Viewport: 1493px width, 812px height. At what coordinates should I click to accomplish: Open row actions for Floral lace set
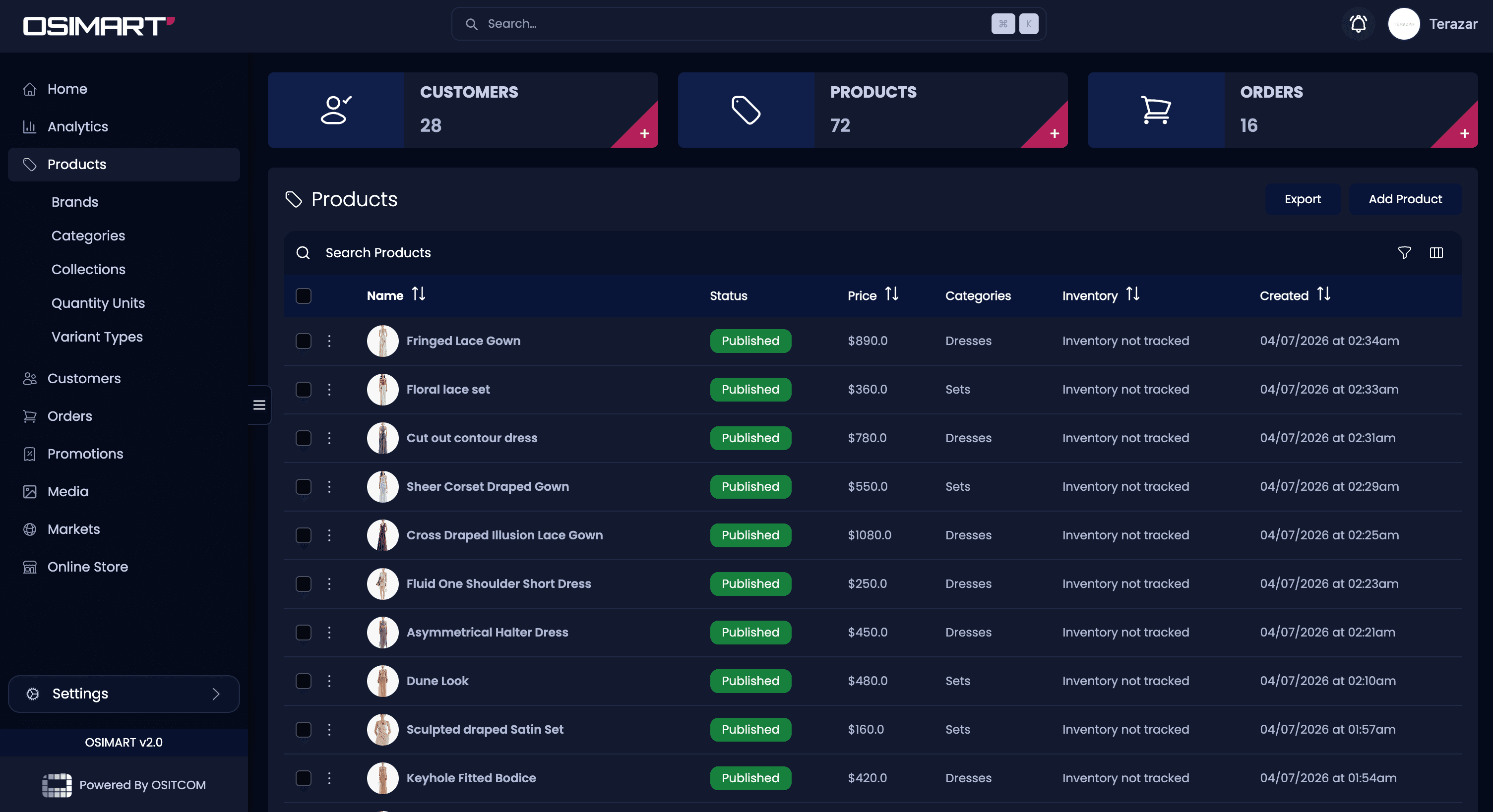[x=329, y=389]
